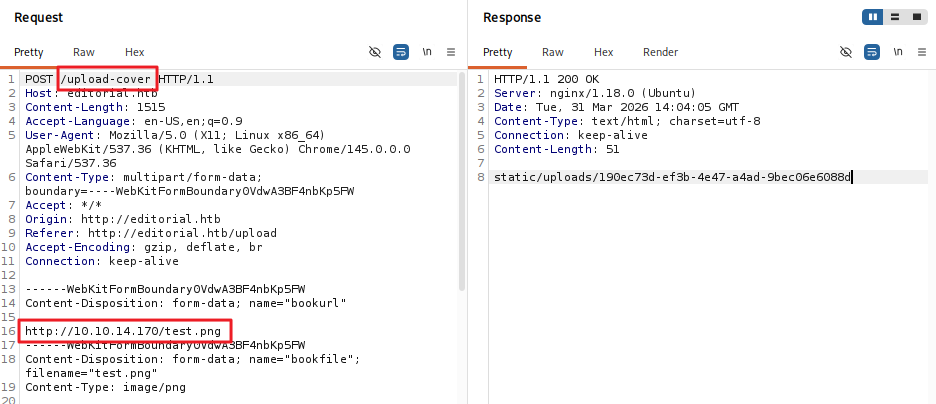Screen dimensions: 936x404
Task: Switch to combined tabbed layout view
Action: tap(915, 17)
